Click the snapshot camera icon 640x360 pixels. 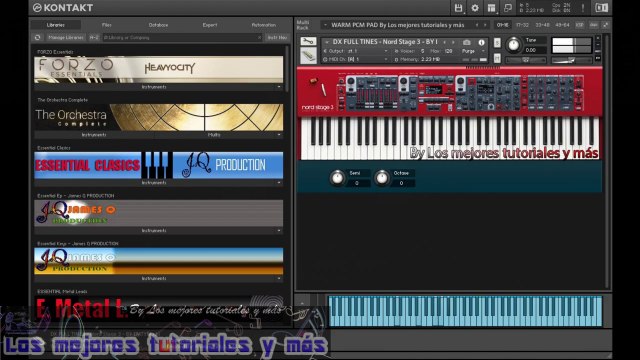[467, 42]
